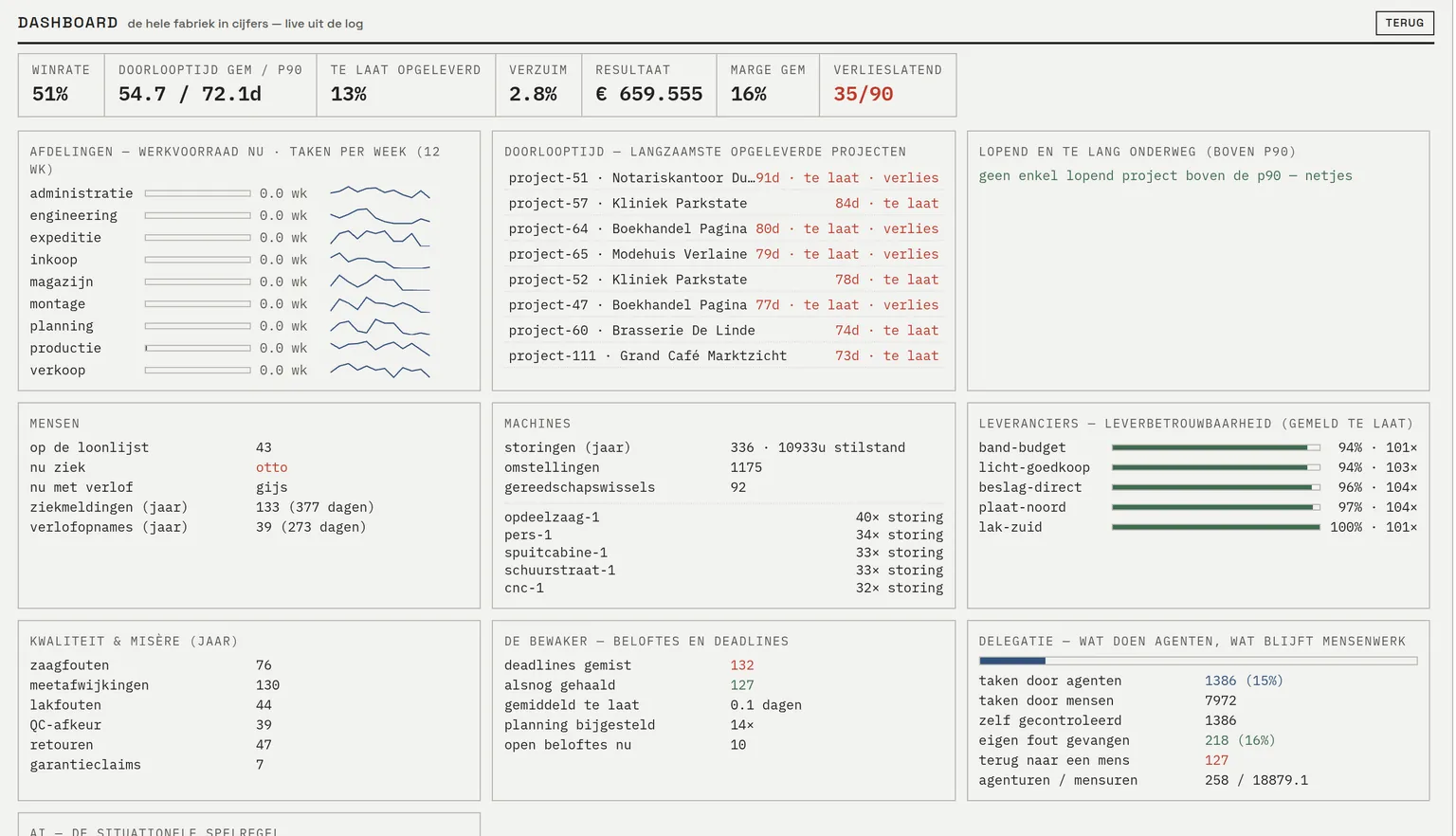Click the QC-afkeur value 39
The height and width of the screenshot is (836, 1456).
264,725
